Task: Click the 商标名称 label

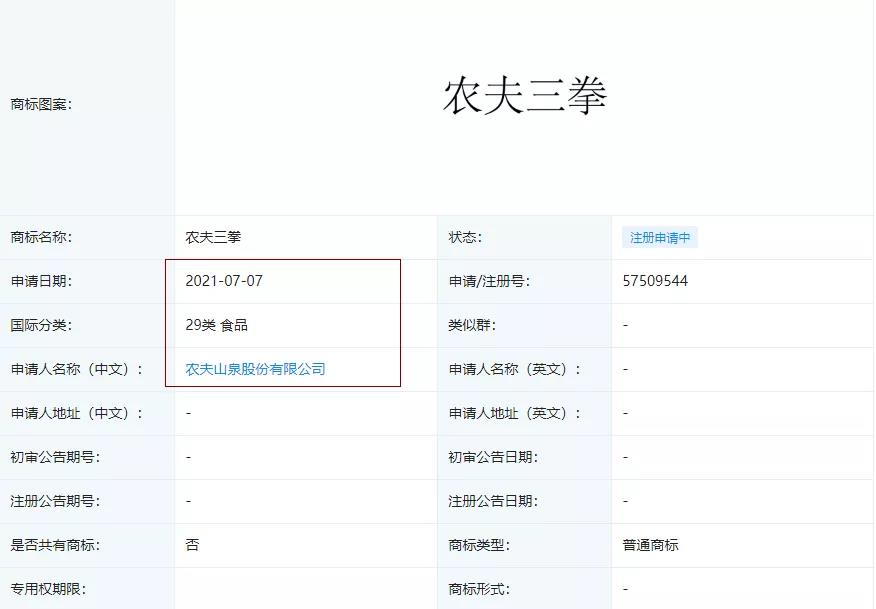Action: [x=41, y=237]
